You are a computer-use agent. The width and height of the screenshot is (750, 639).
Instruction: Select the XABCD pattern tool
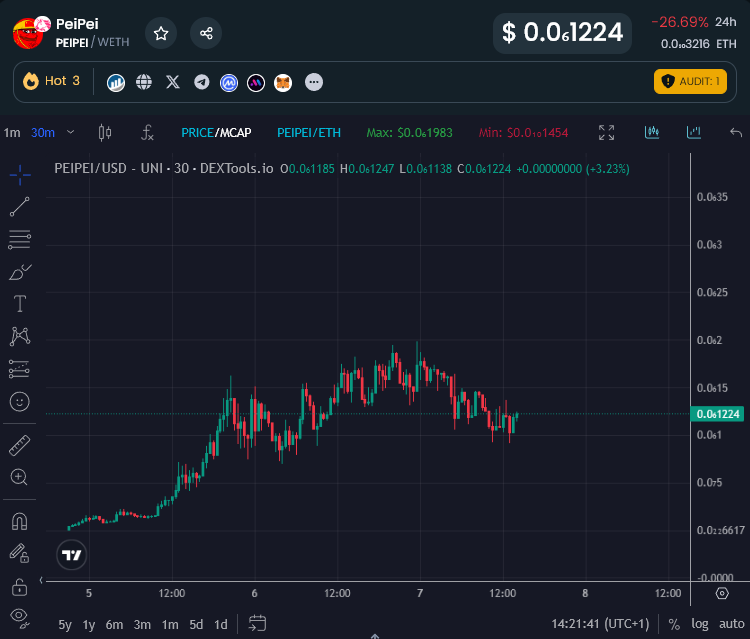[x=20, y=336]
